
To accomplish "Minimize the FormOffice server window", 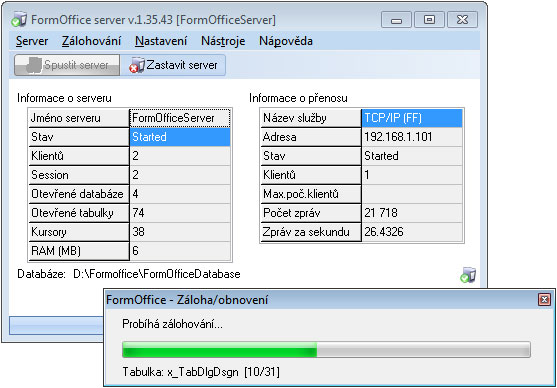I will [x=396, y=20].
